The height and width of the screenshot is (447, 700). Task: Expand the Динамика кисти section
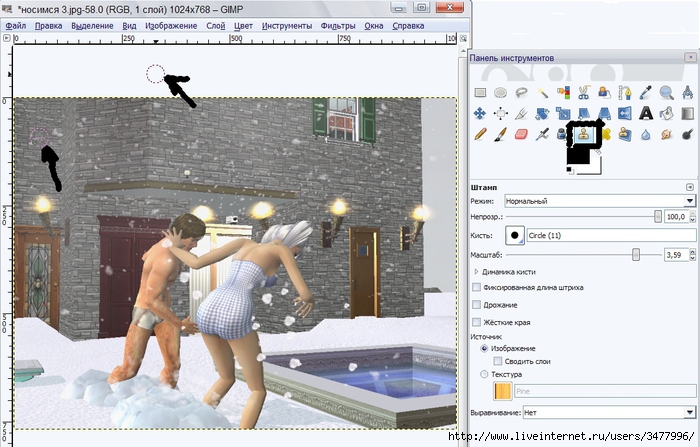coord(476,272)
